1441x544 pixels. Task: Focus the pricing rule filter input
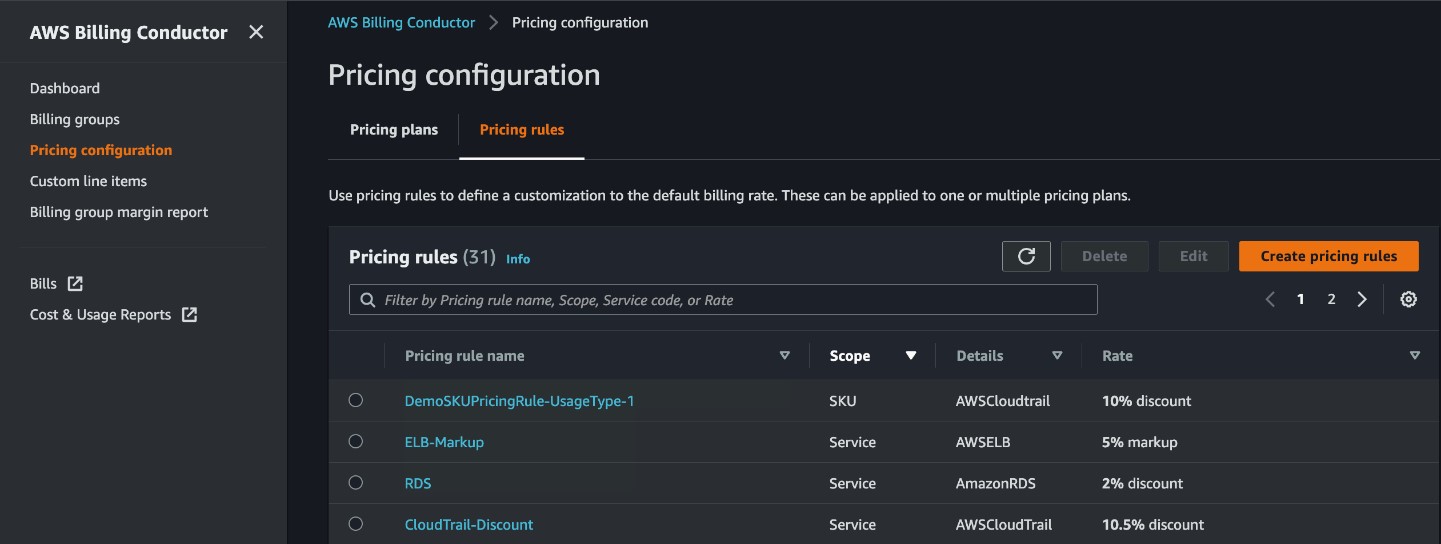[723, 300]
